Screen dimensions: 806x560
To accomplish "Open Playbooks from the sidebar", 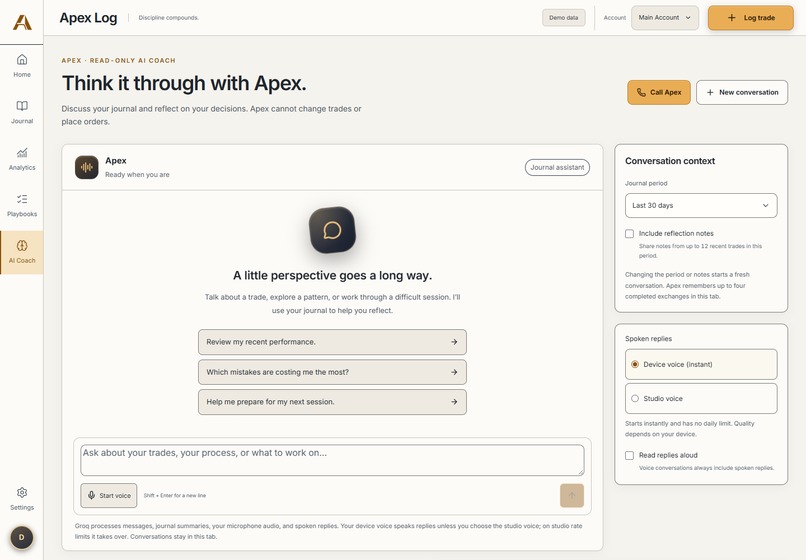I will click(22, 205).
